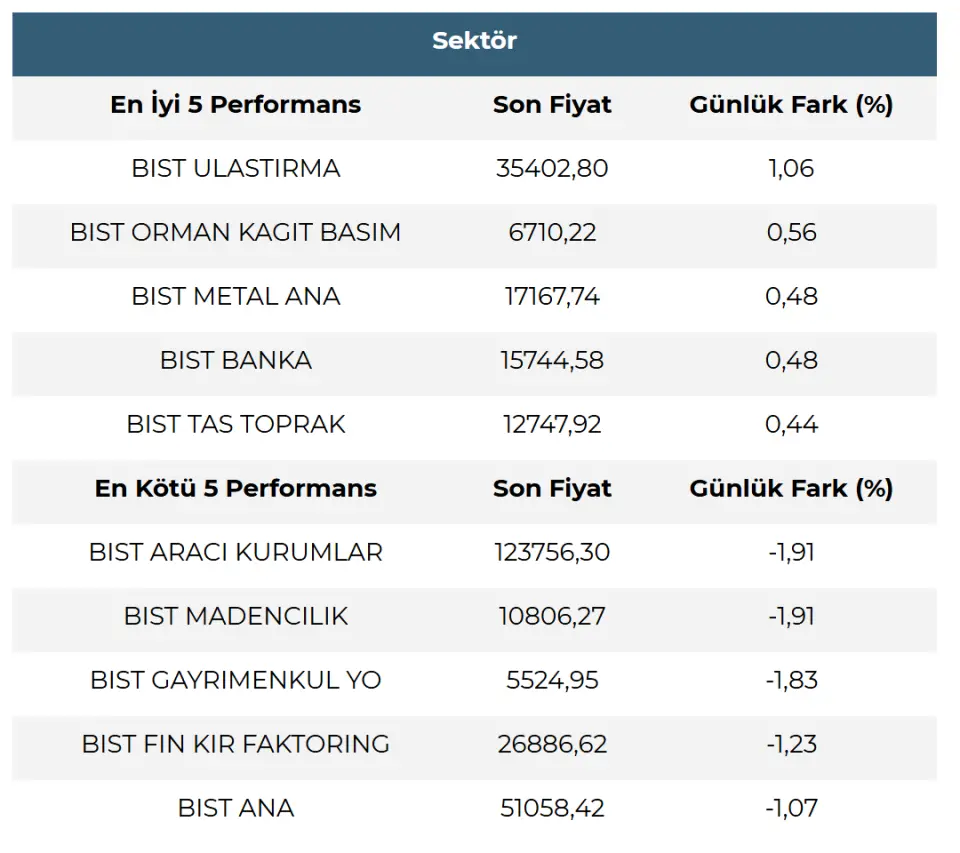This screenshot has width=960, height=853.
Task: Click the 35402,80 price value
Action: pyautogui.click(x=552, y=168)
